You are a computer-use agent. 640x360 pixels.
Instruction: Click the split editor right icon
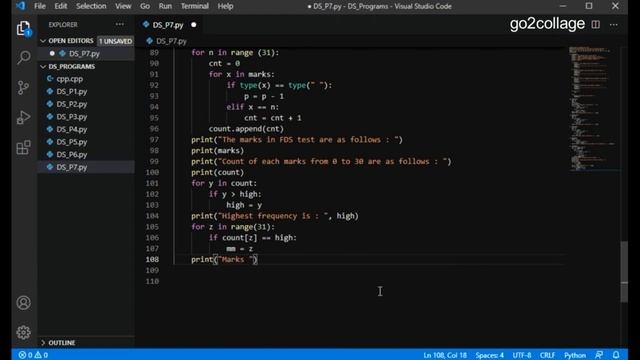click(x=596, y=24)
